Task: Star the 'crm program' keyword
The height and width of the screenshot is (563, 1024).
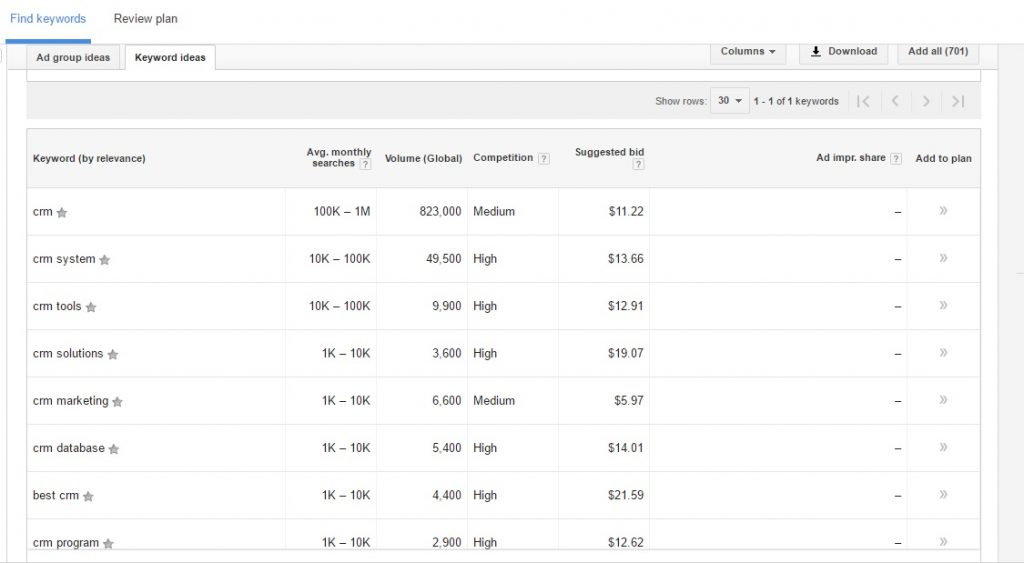Action: tap(108, 543)
